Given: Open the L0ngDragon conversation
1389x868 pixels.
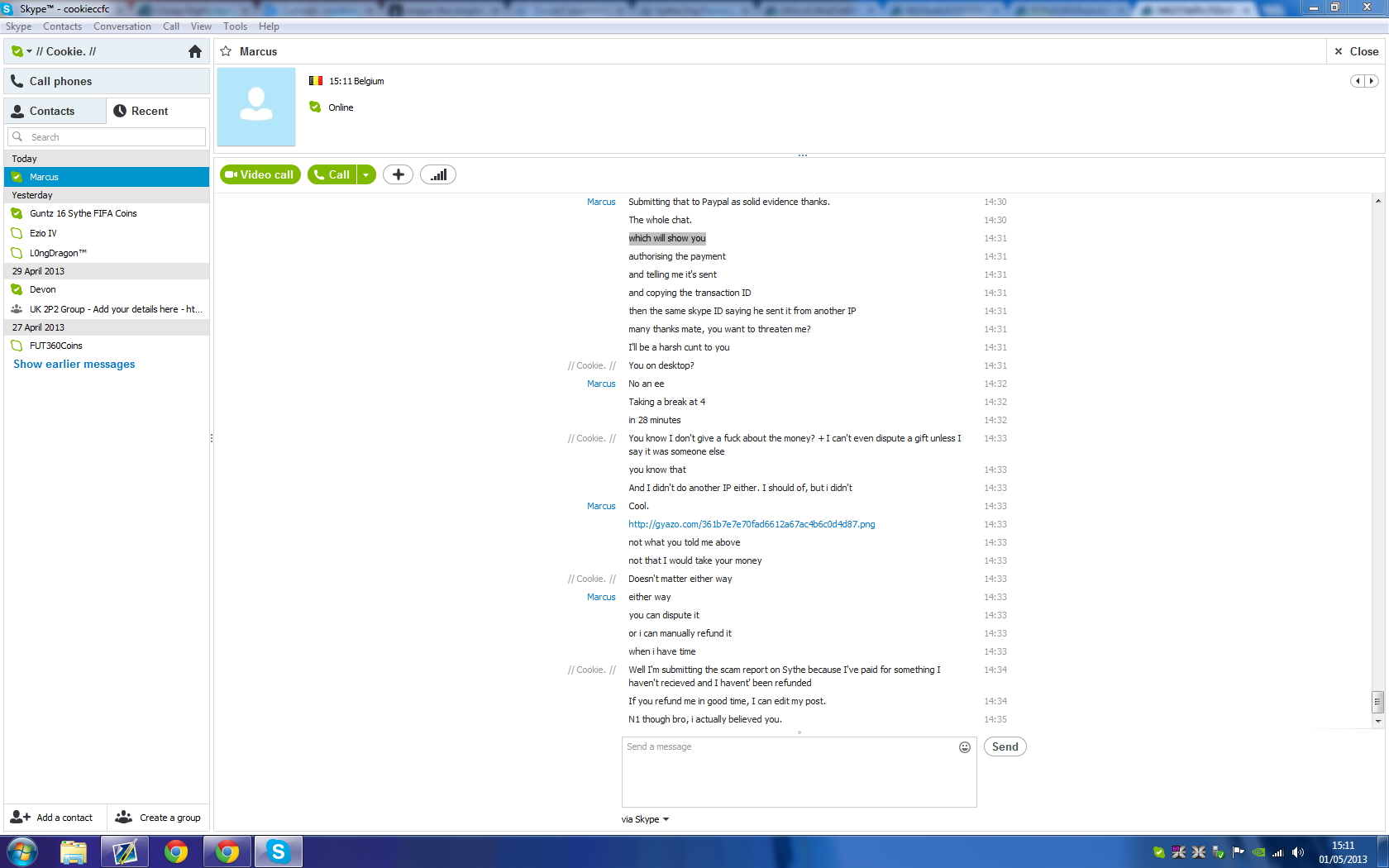Looking at the screenshot, I should click(107, 253).
